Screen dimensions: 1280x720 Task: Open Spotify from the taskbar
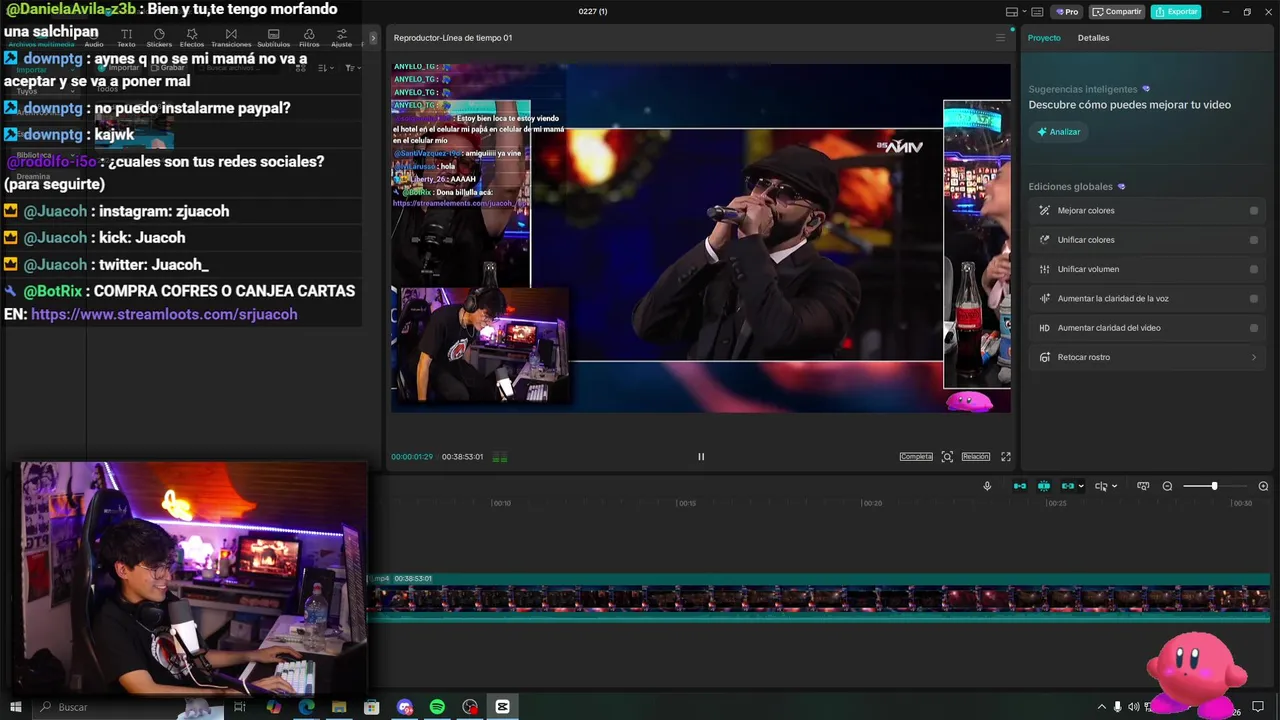click(437, 707)
